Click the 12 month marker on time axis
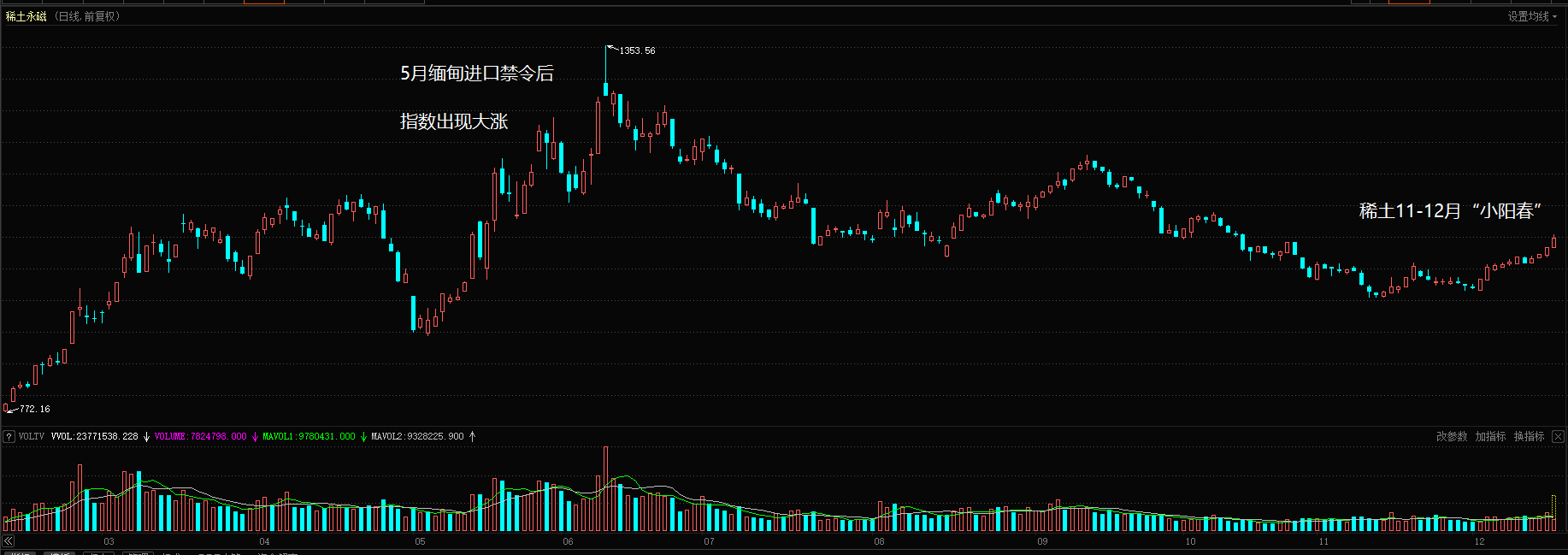 point(1479,541)
